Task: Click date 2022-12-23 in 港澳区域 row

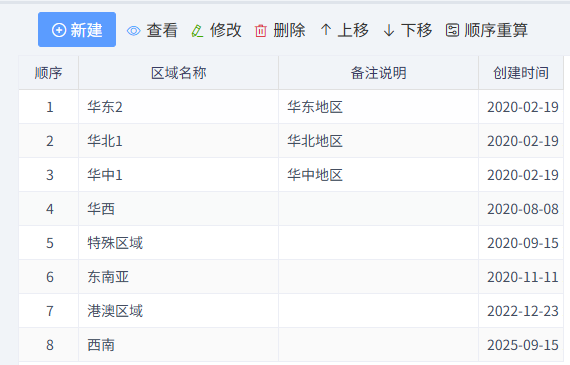Action: (523, 311)
